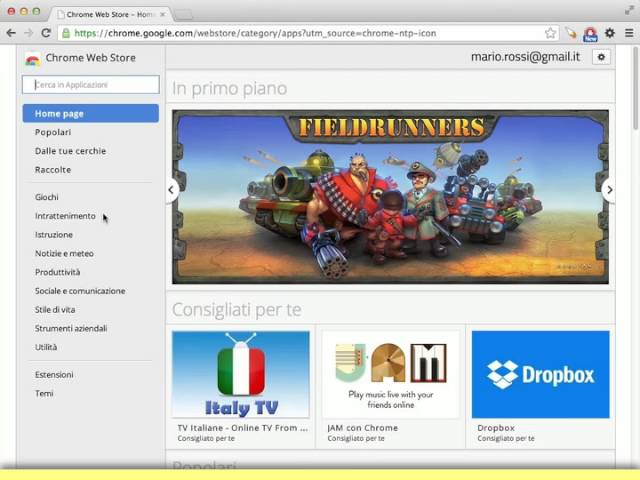640x480 pixels.
Task: Browse the Istruzione category
Action: [53, 235]
